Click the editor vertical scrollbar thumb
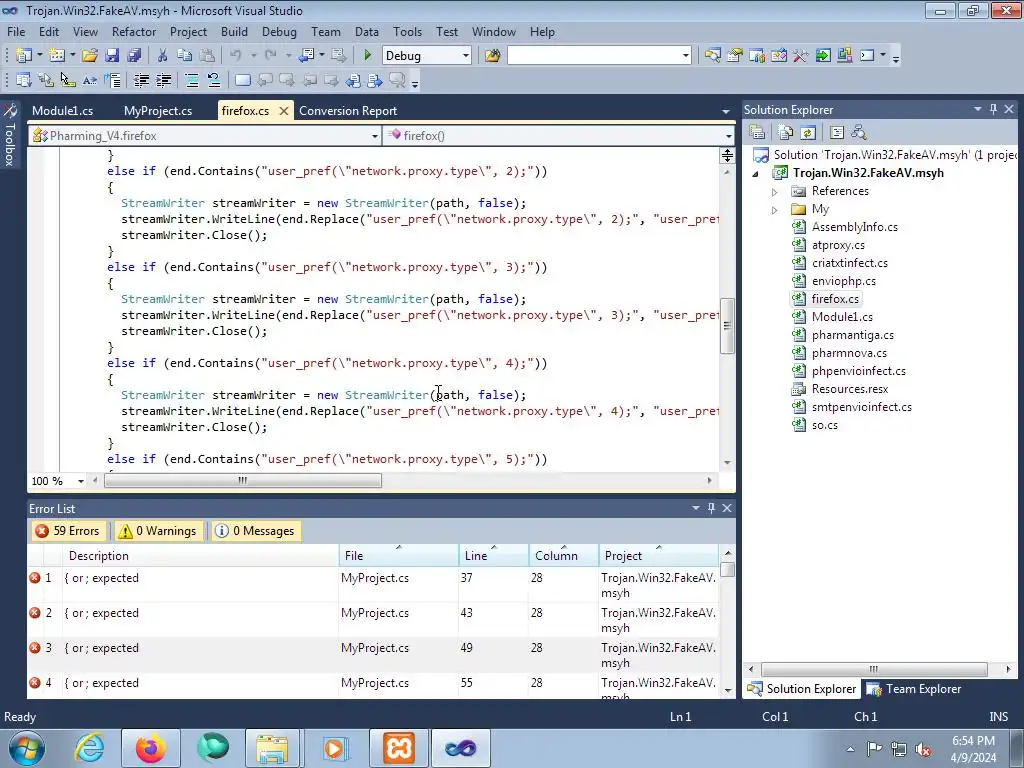 pyautogui.click(x=727, y=326)
